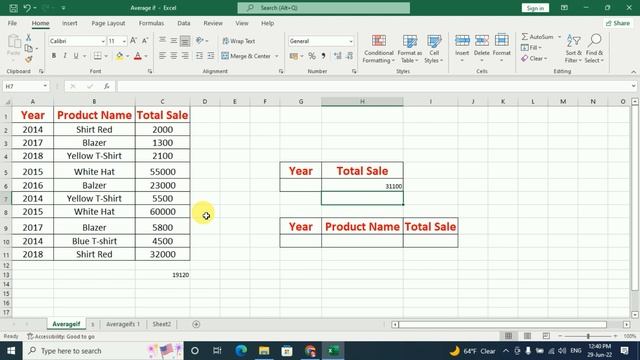
Task: Open the font size dropdown
Action: pyautogui.click(x=124, y=41)
